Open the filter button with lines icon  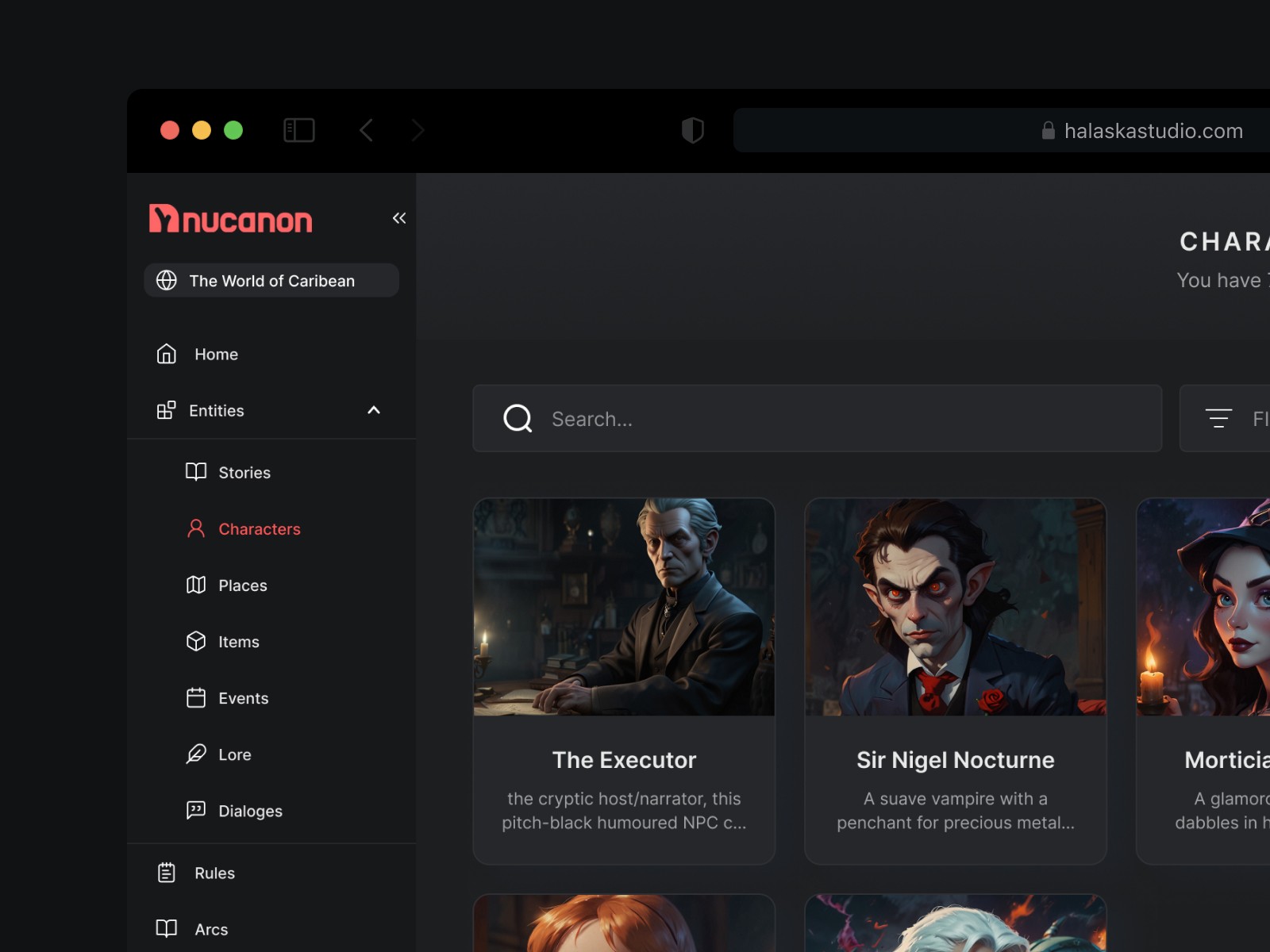coord(1225,418)
